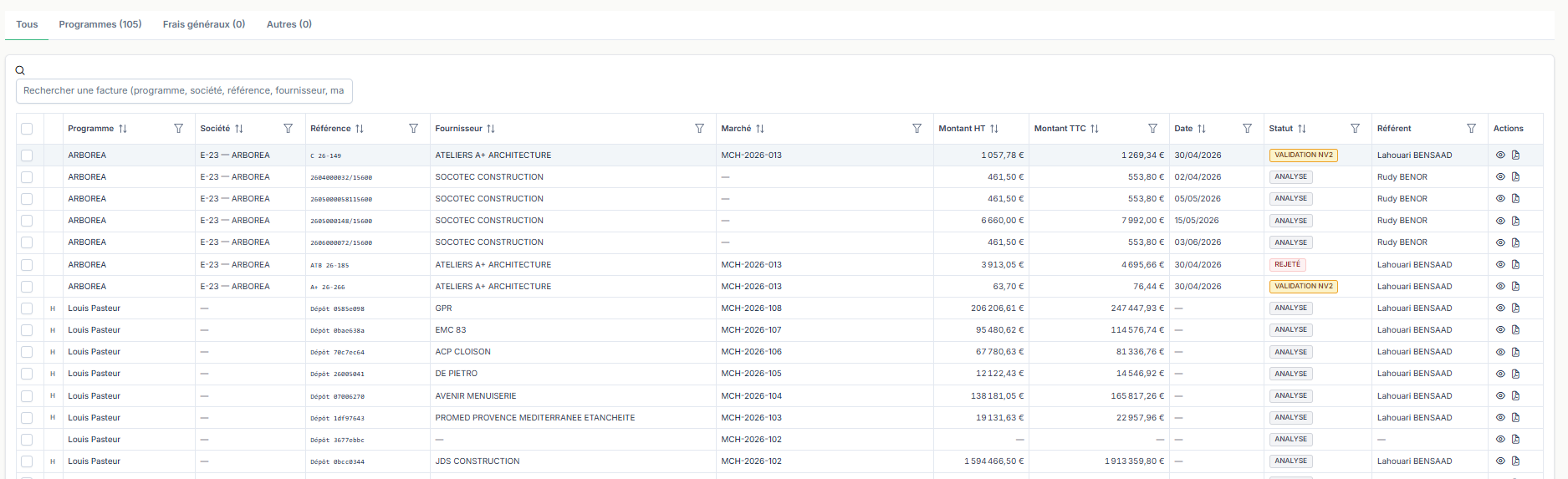Open market link MCH-2026-104
The image size is (1568, 479).
(752, 395)
